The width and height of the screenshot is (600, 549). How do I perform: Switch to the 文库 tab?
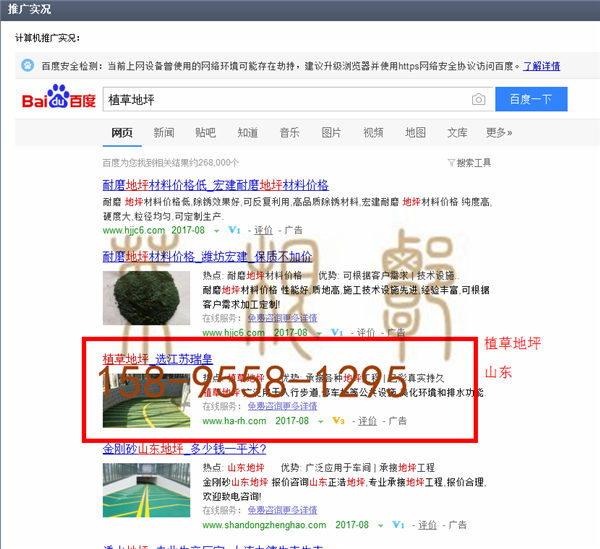coord(457,133)
